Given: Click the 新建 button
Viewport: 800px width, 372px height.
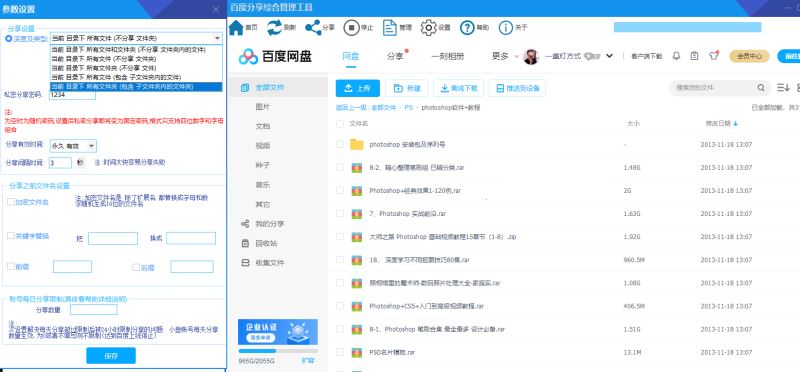Looking at the screenshot, I should [407, 88].
